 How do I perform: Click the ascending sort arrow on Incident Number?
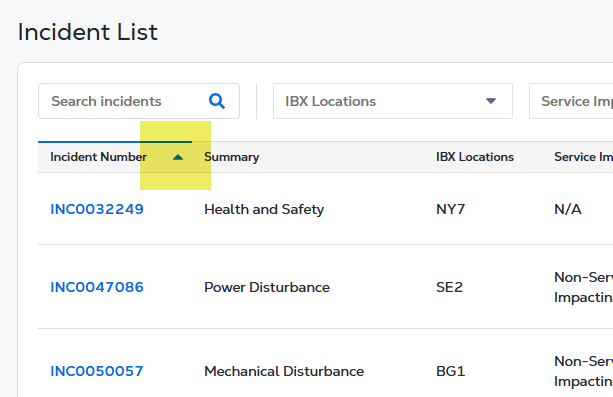[x=178, y=157]
